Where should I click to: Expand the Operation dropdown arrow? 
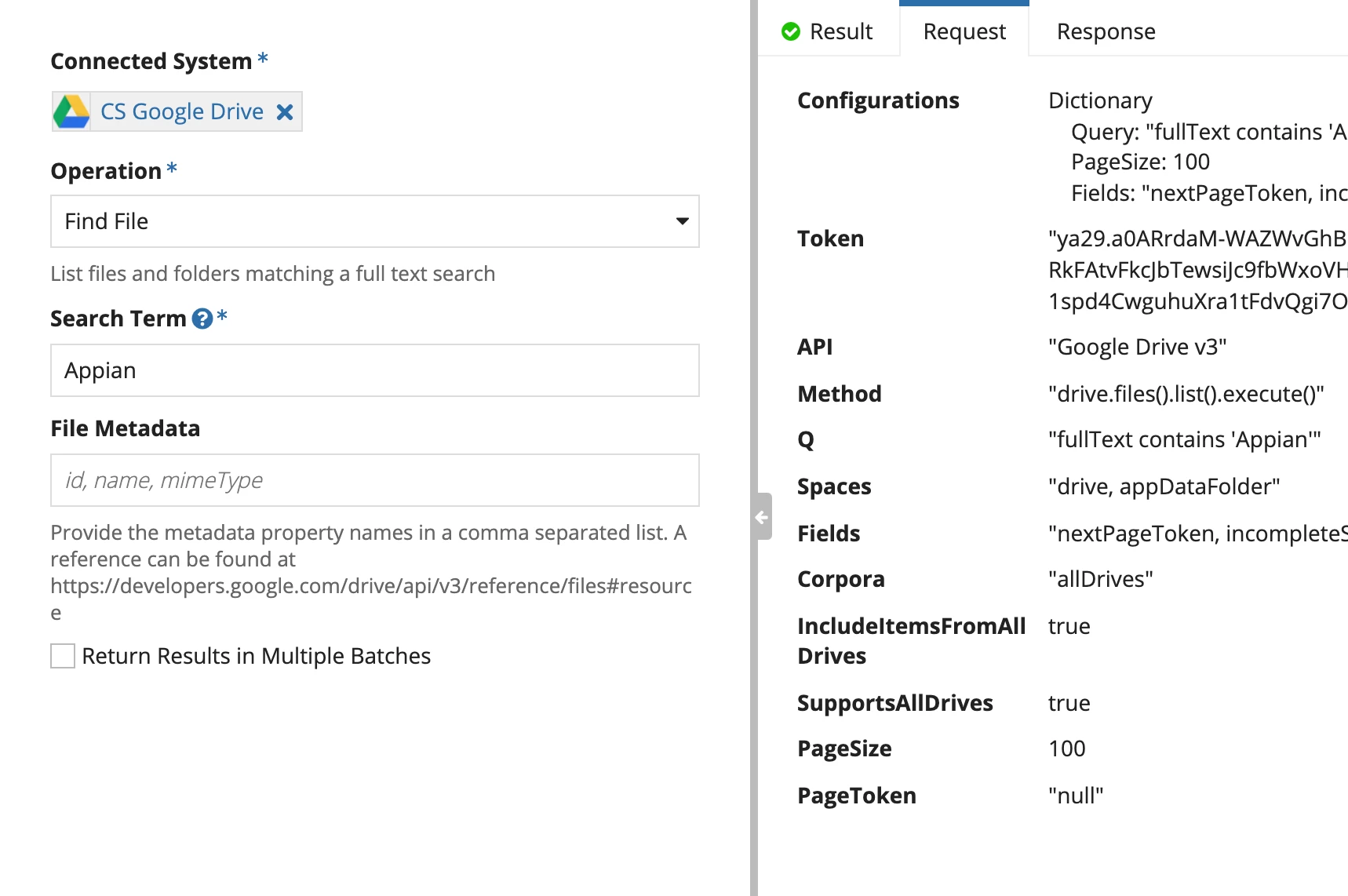click(683, 221)
